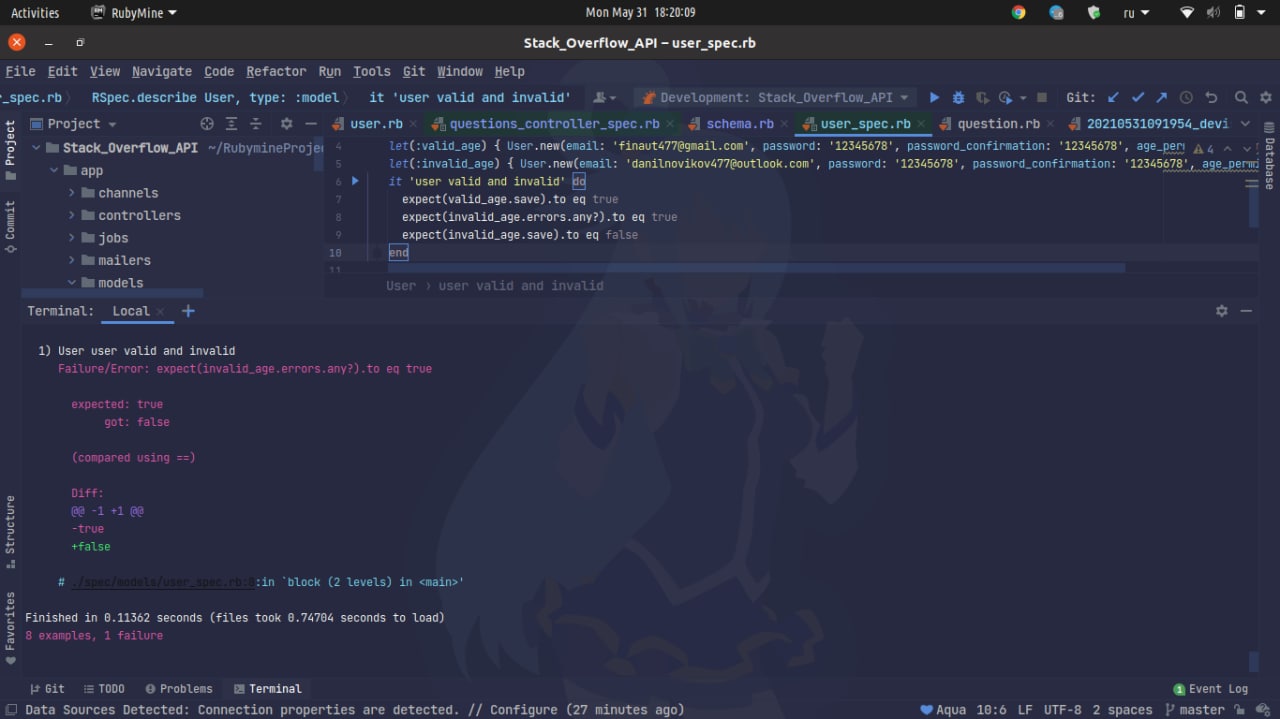
Task: Close the Local terminal tab
Action: point(160,312)
